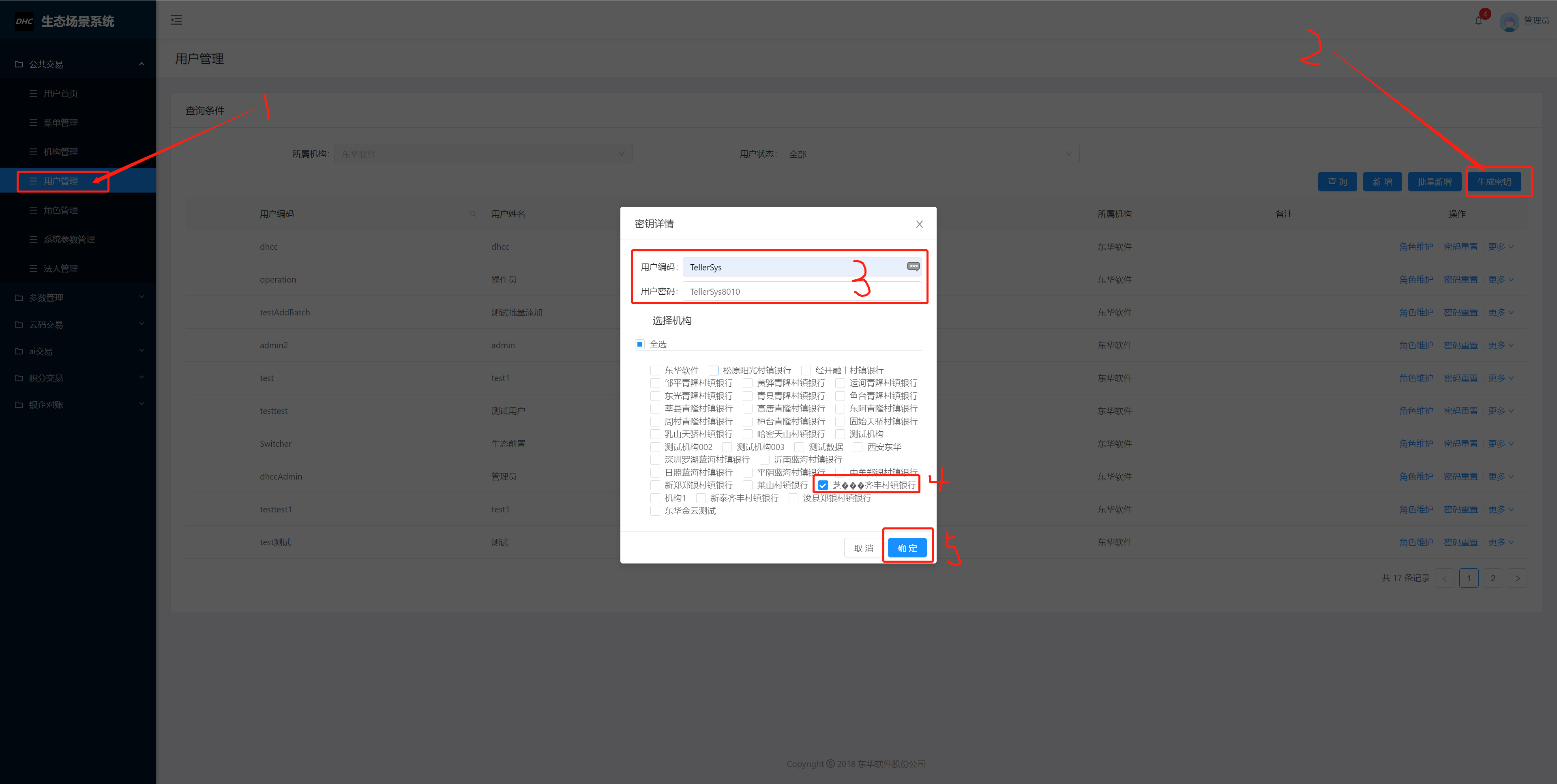The height and width of the screenshot is (784, 1557).
Task: Open the 菜单管理 menu item
Action: [x=78, y=123]
